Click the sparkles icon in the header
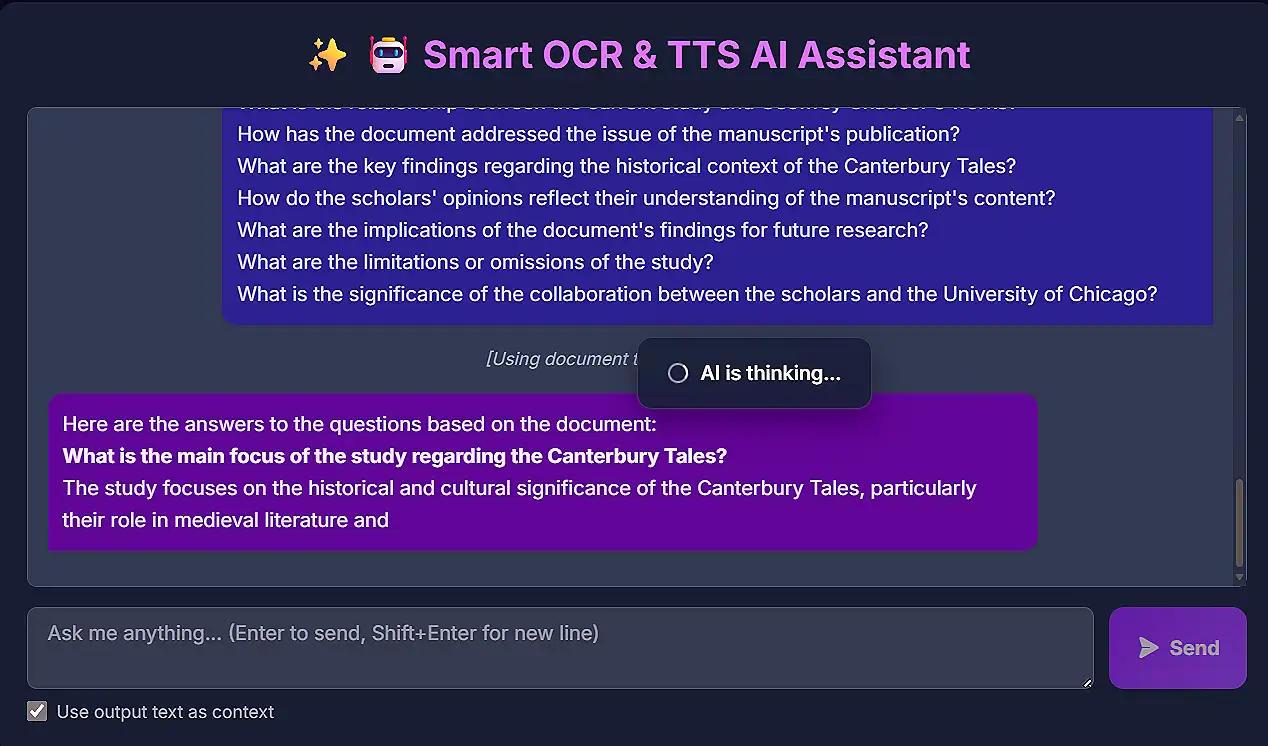Screen dimensions: 1268x746 (x=327, y=55)
